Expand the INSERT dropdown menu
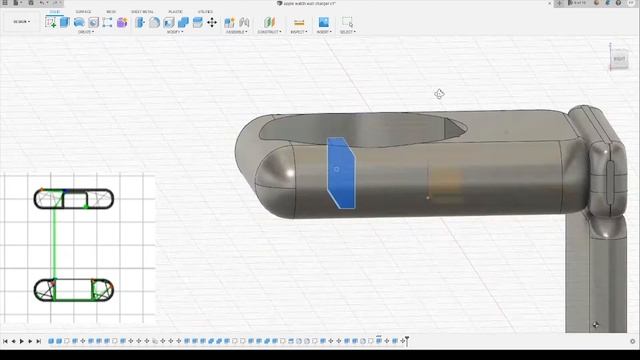Viewport: 640px width, 360px height. coord(324,32)
